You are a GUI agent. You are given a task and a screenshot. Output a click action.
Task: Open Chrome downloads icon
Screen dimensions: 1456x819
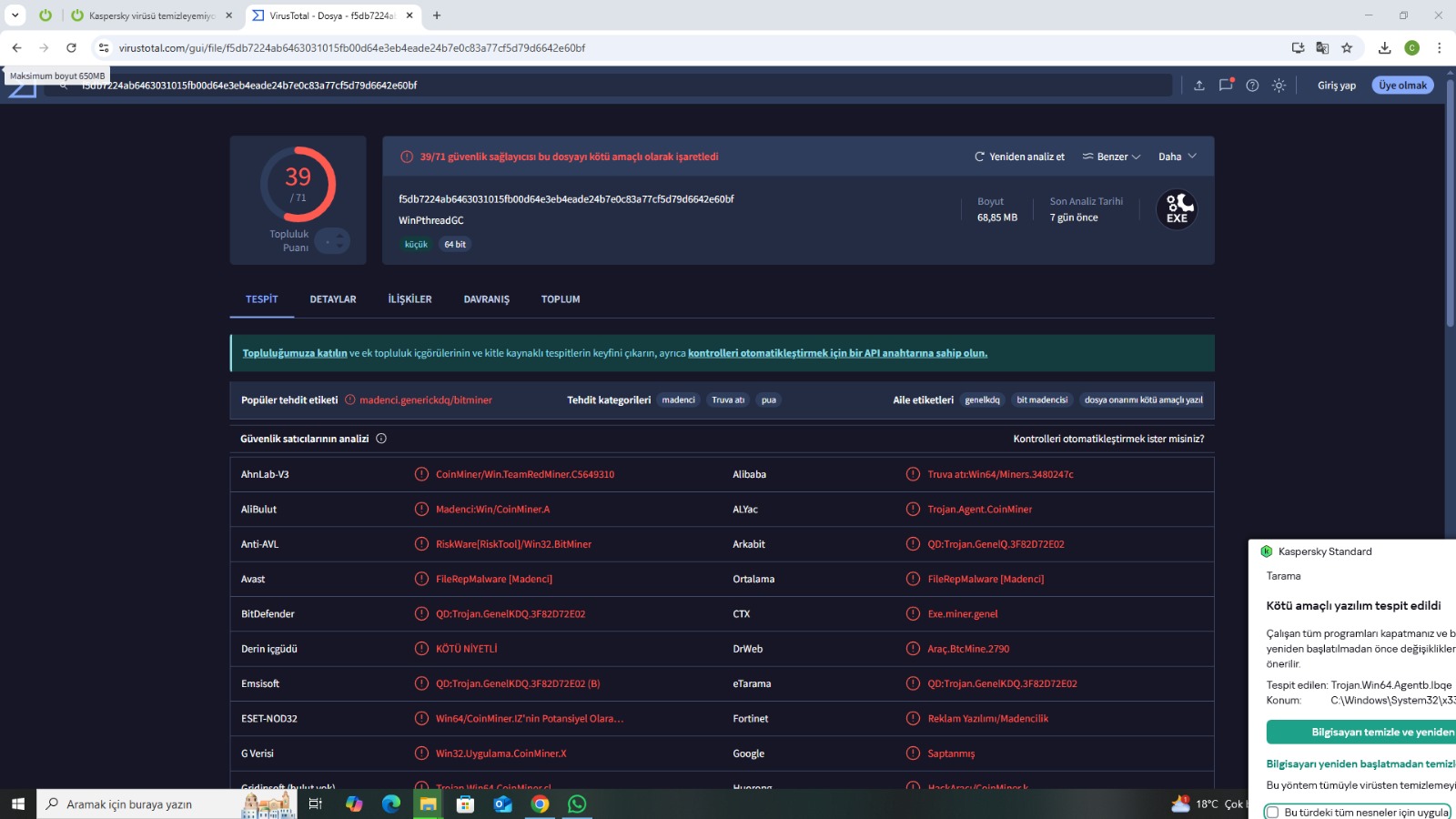(x=1384, y=47)
